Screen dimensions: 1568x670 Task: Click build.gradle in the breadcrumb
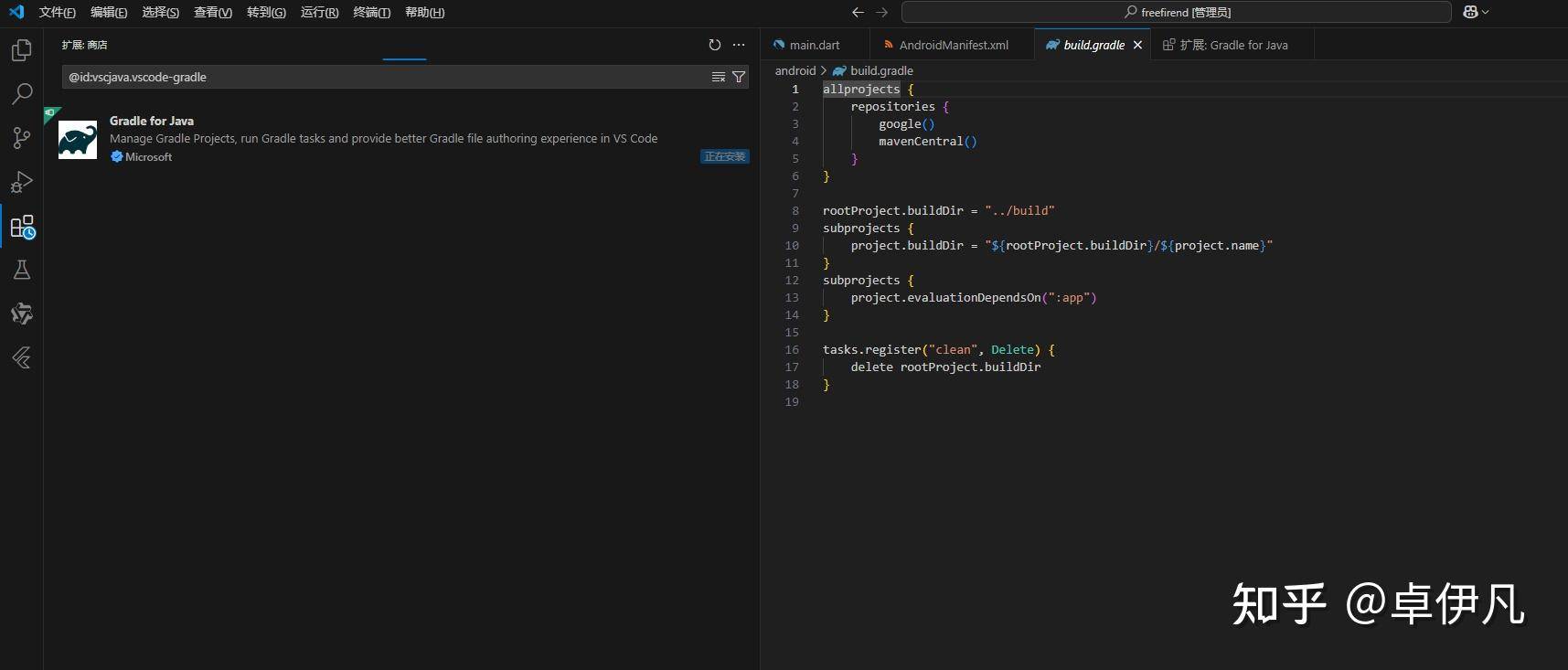point(881,70)
